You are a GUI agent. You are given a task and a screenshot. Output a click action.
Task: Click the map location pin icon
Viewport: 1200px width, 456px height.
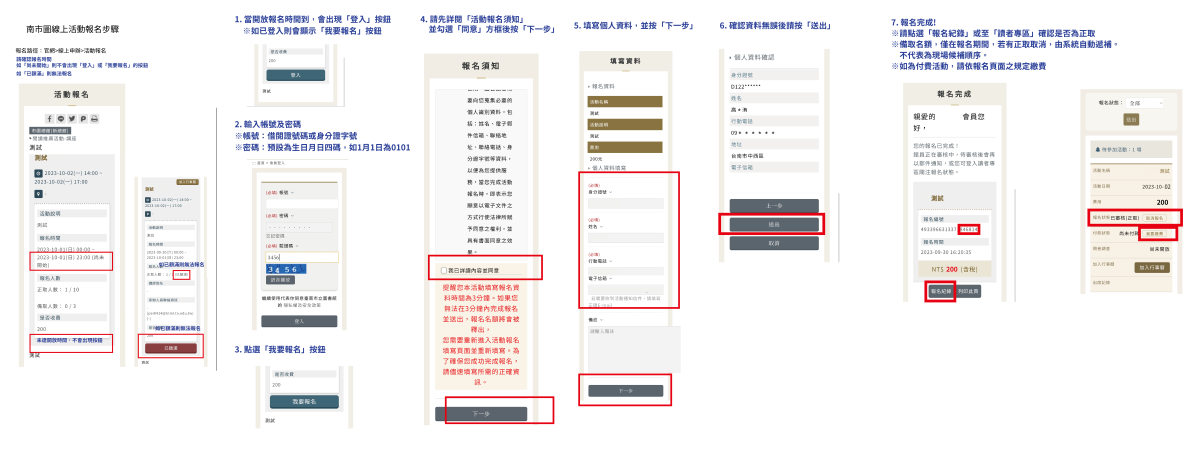click(38, 194)
